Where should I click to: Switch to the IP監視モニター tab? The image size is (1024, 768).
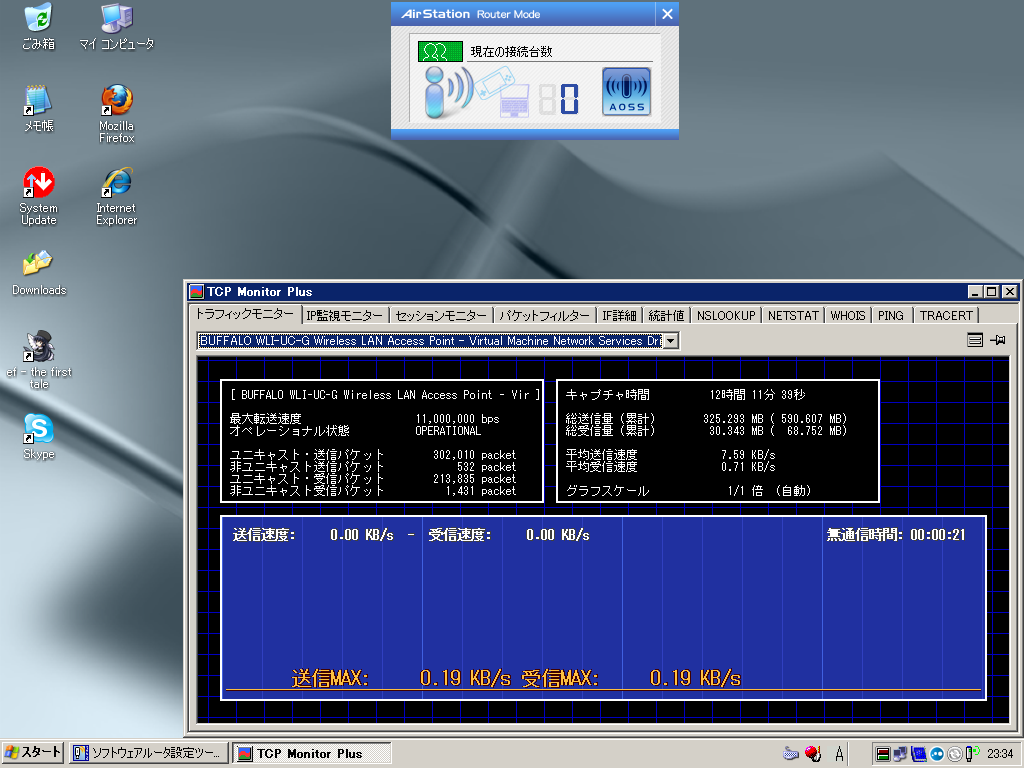pos(344,315)
